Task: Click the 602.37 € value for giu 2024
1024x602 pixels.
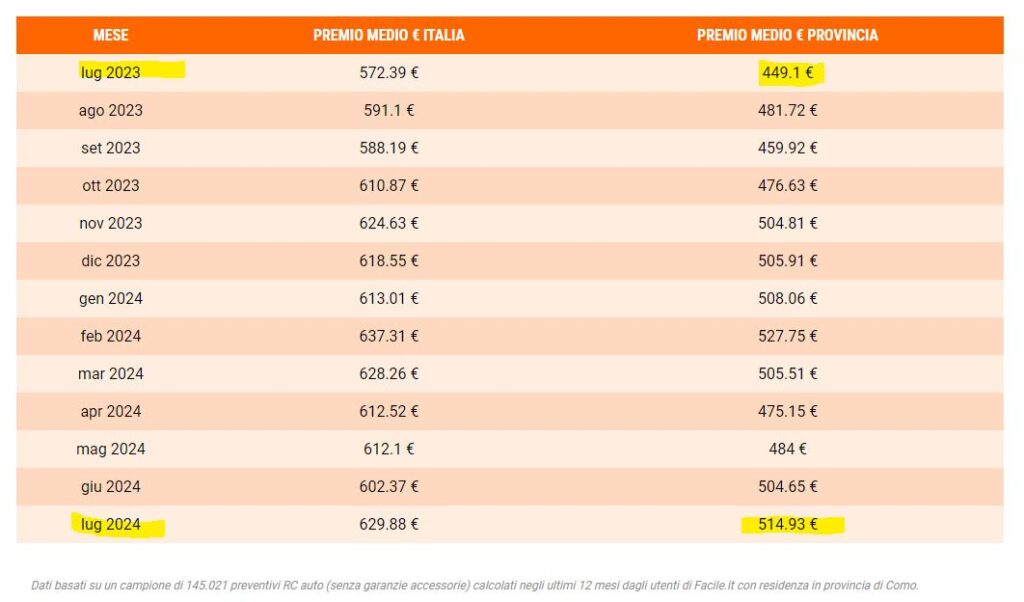Action: click(x=389, y=487)
